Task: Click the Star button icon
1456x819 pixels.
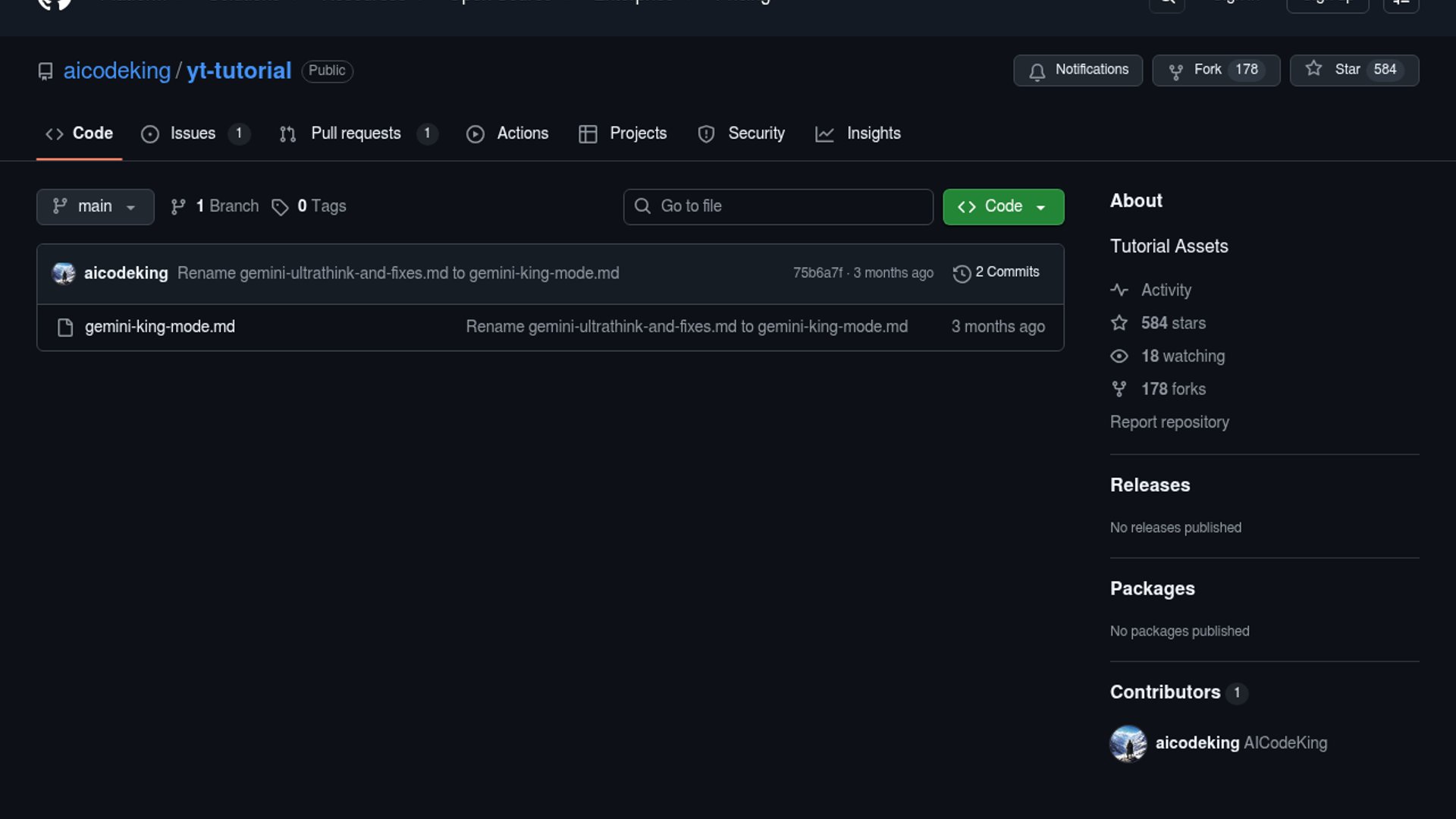Action: coord(1313,69)
